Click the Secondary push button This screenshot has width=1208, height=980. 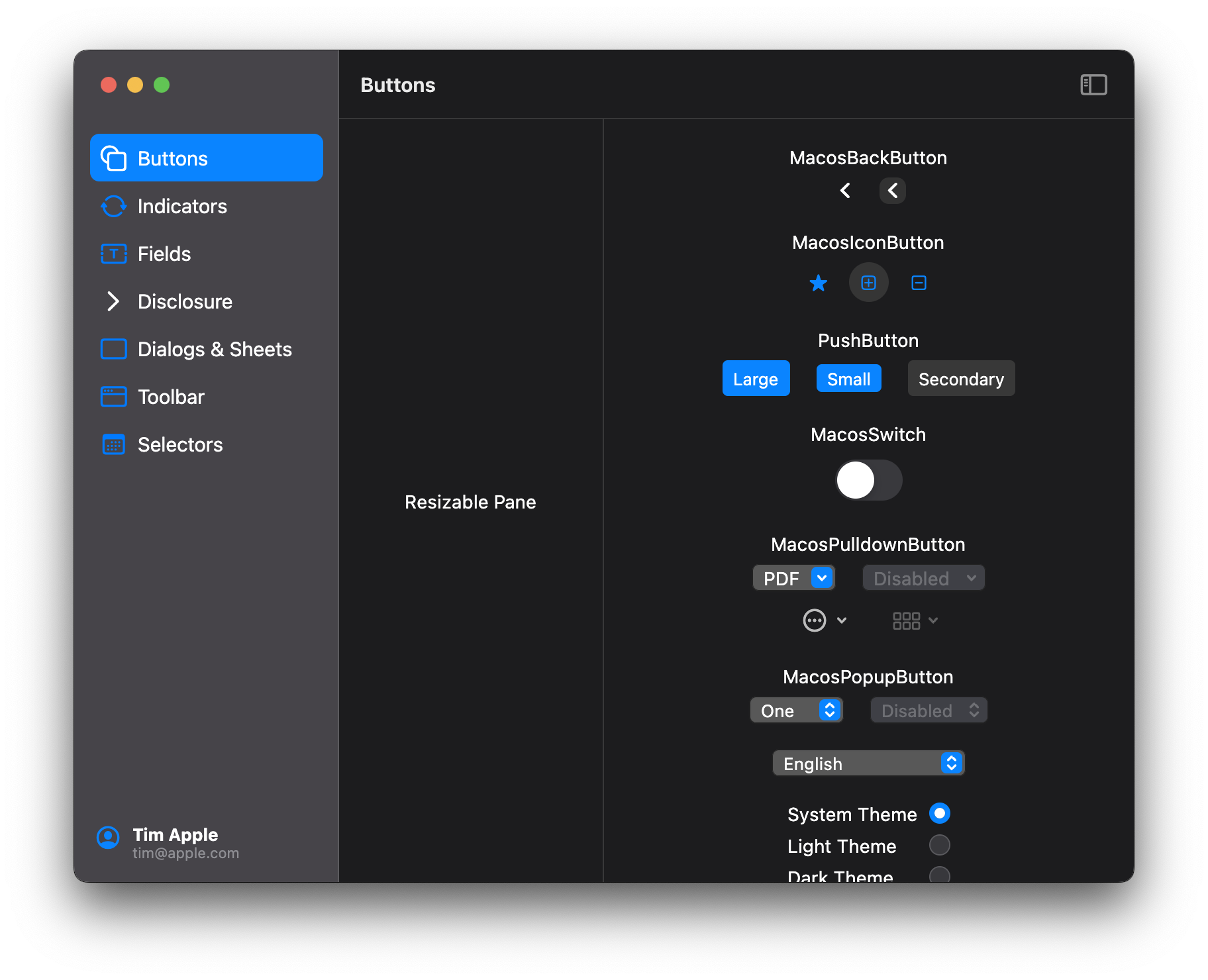pos(961,378)
